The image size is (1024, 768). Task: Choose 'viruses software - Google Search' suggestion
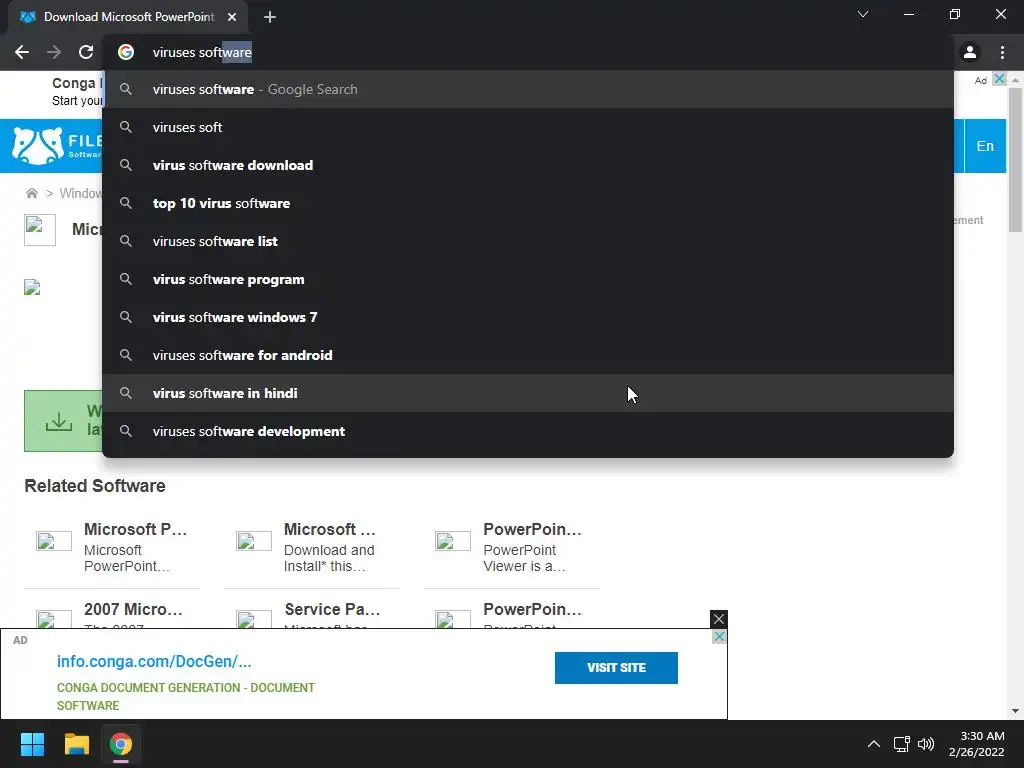528,89
